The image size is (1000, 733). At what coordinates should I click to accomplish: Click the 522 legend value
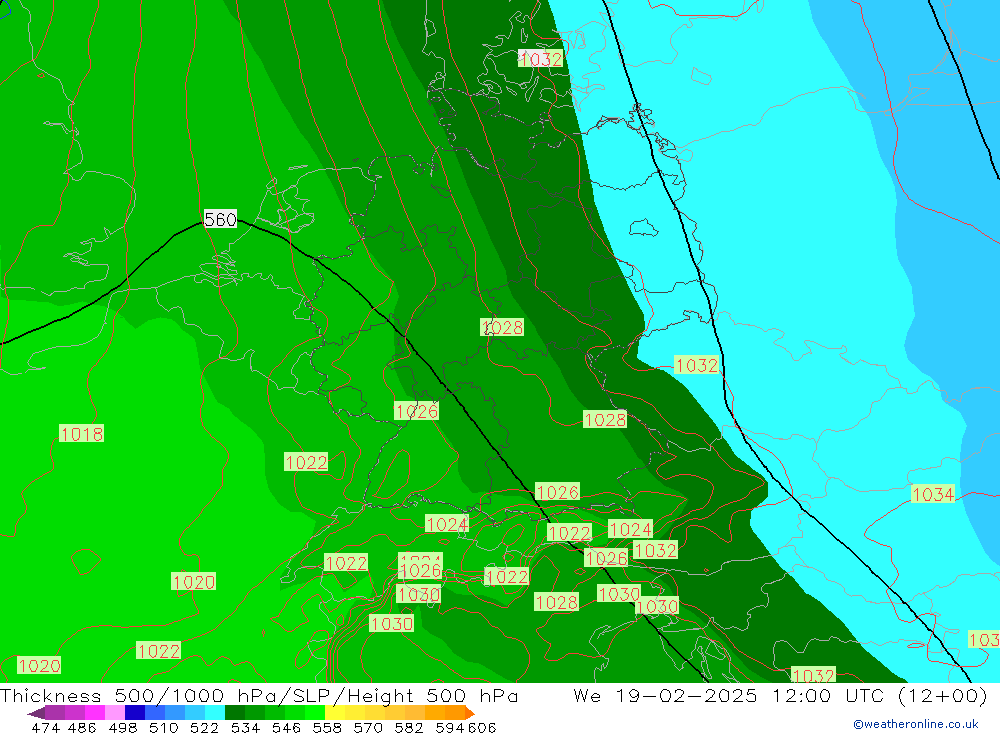pos(204,727)
